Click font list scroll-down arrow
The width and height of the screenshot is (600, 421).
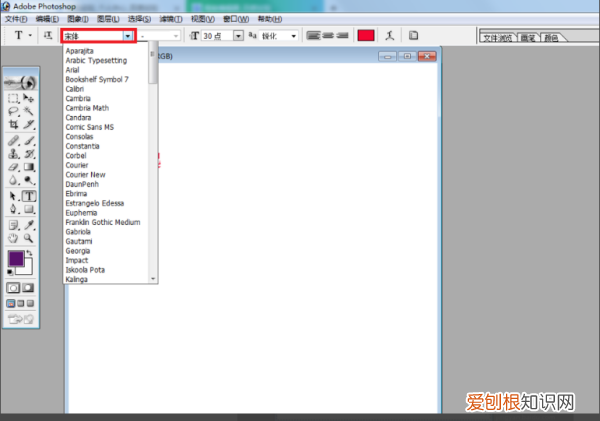pos(153,279)
